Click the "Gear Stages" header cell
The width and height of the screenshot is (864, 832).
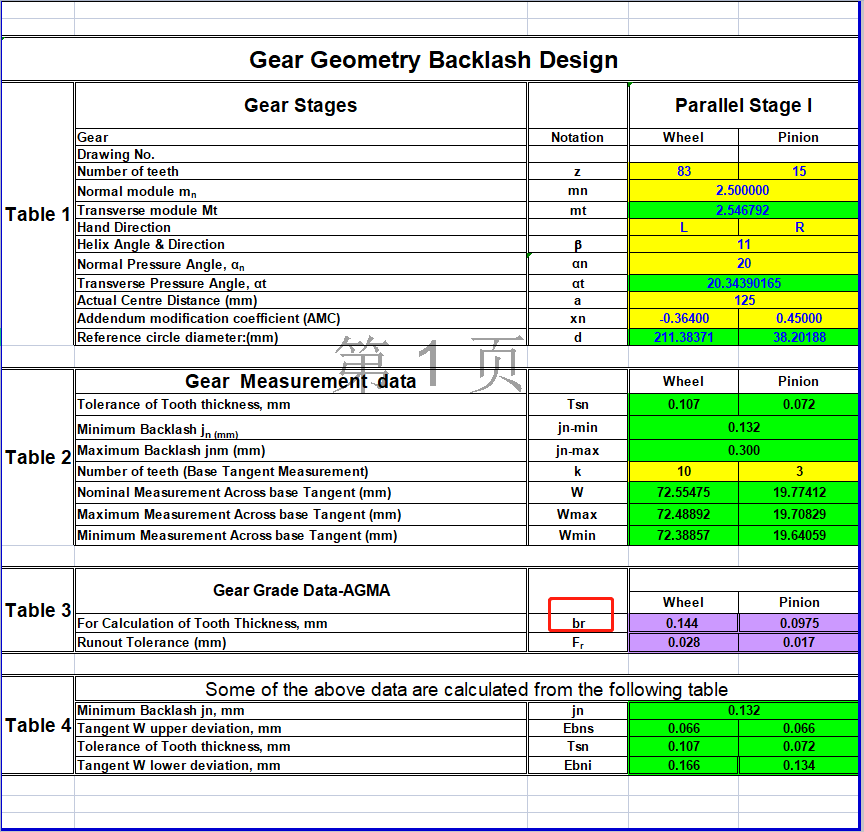click(301, 105)
